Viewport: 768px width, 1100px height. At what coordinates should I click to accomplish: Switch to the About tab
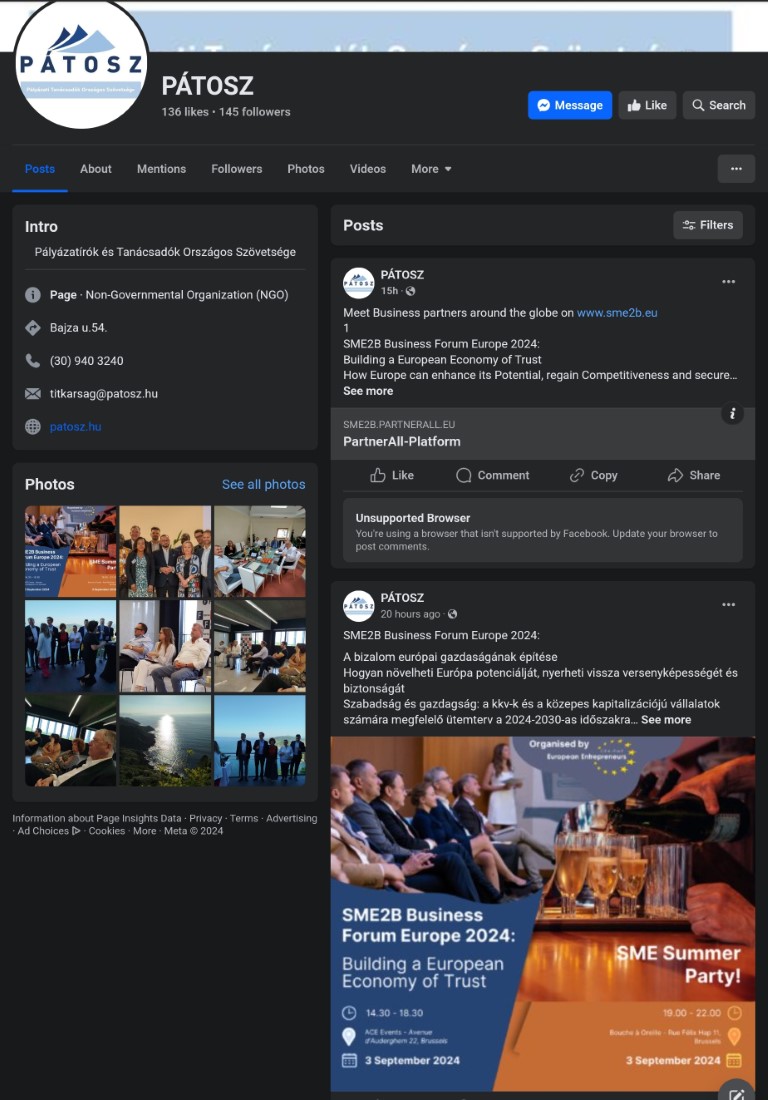pyautogui.click(x=95, y=169)
